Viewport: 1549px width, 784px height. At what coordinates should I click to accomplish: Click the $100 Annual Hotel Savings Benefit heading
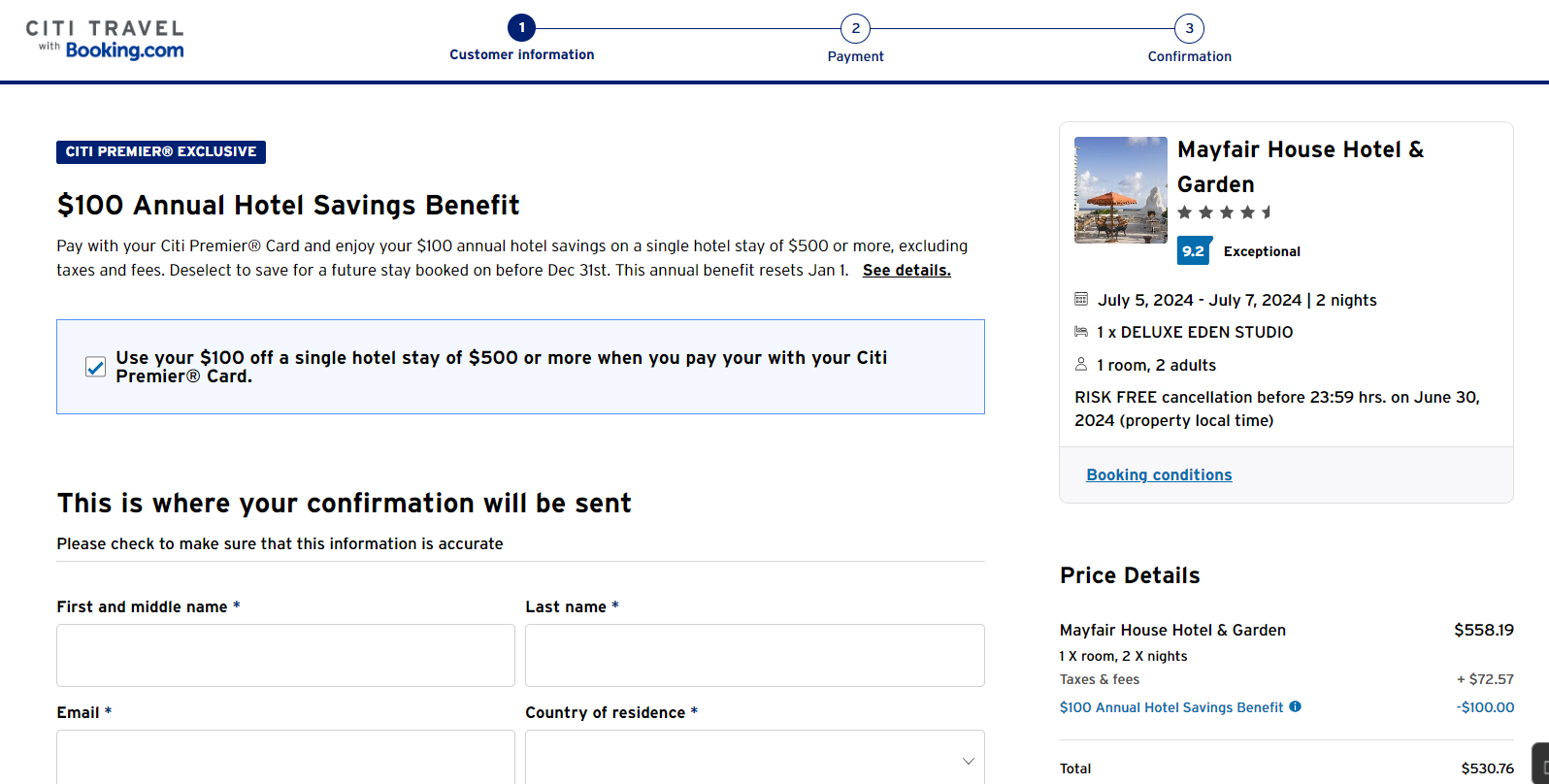click(x=288, y=205)
